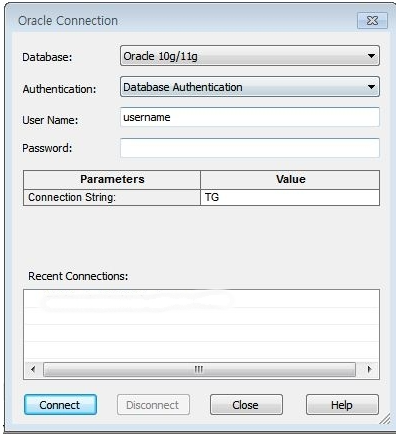Expand the Authentication dropdown arrow

371,87
